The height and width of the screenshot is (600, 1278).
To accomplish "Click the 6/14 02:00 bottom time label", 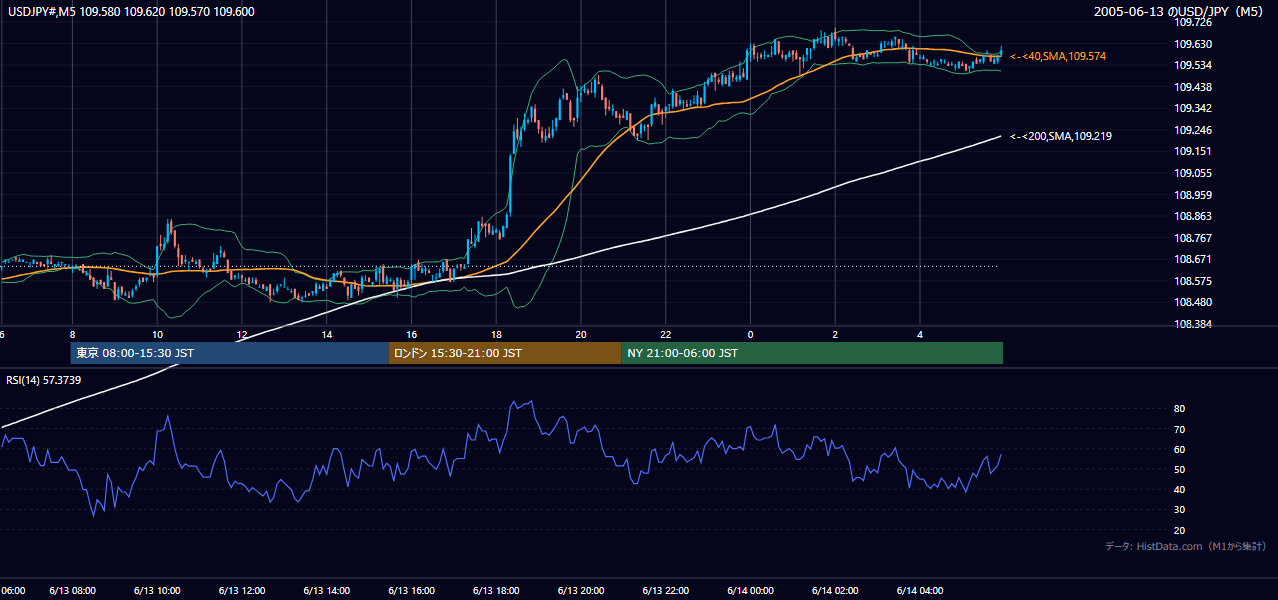I will [835, 591].
